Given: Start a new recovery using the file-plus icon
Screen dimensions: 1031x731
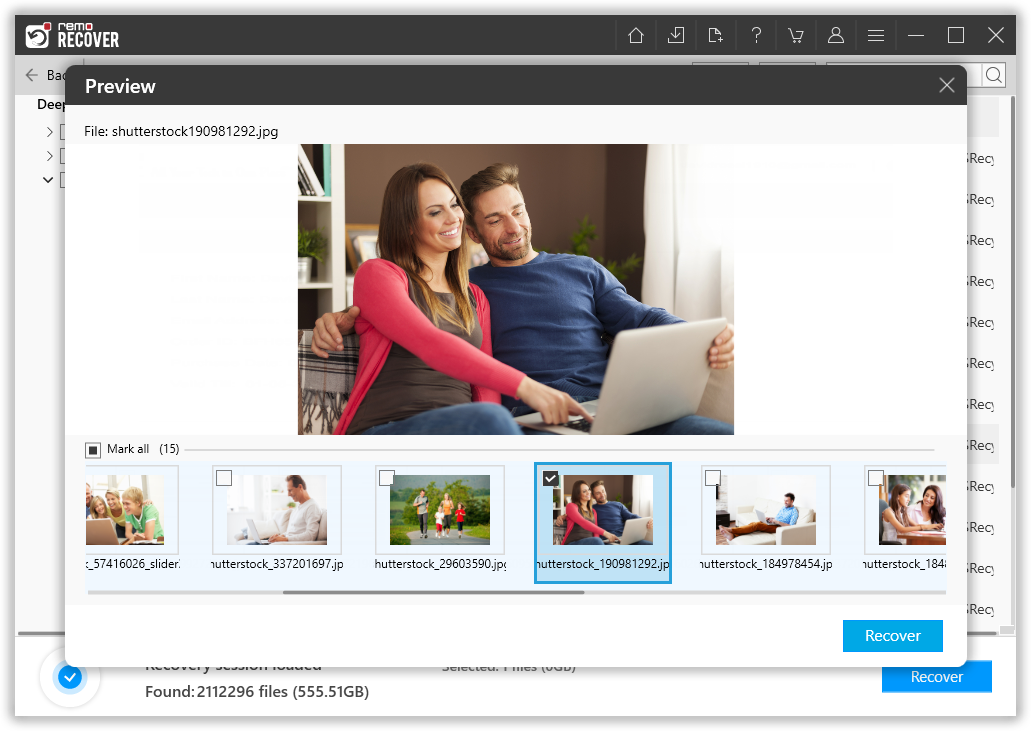Looking at the screenshot, I should 715,34.
